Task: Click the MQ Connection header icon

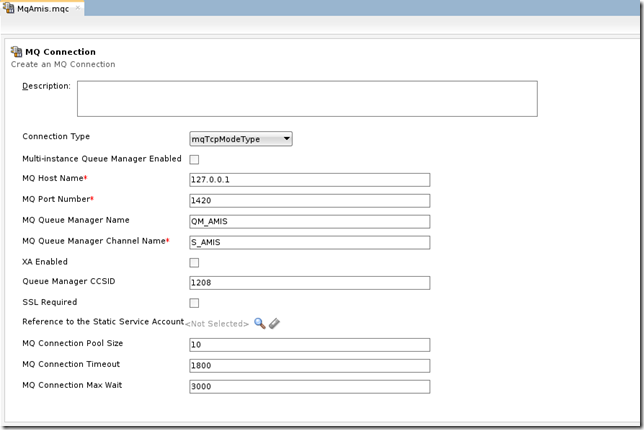Action: (x=15, y=51)
